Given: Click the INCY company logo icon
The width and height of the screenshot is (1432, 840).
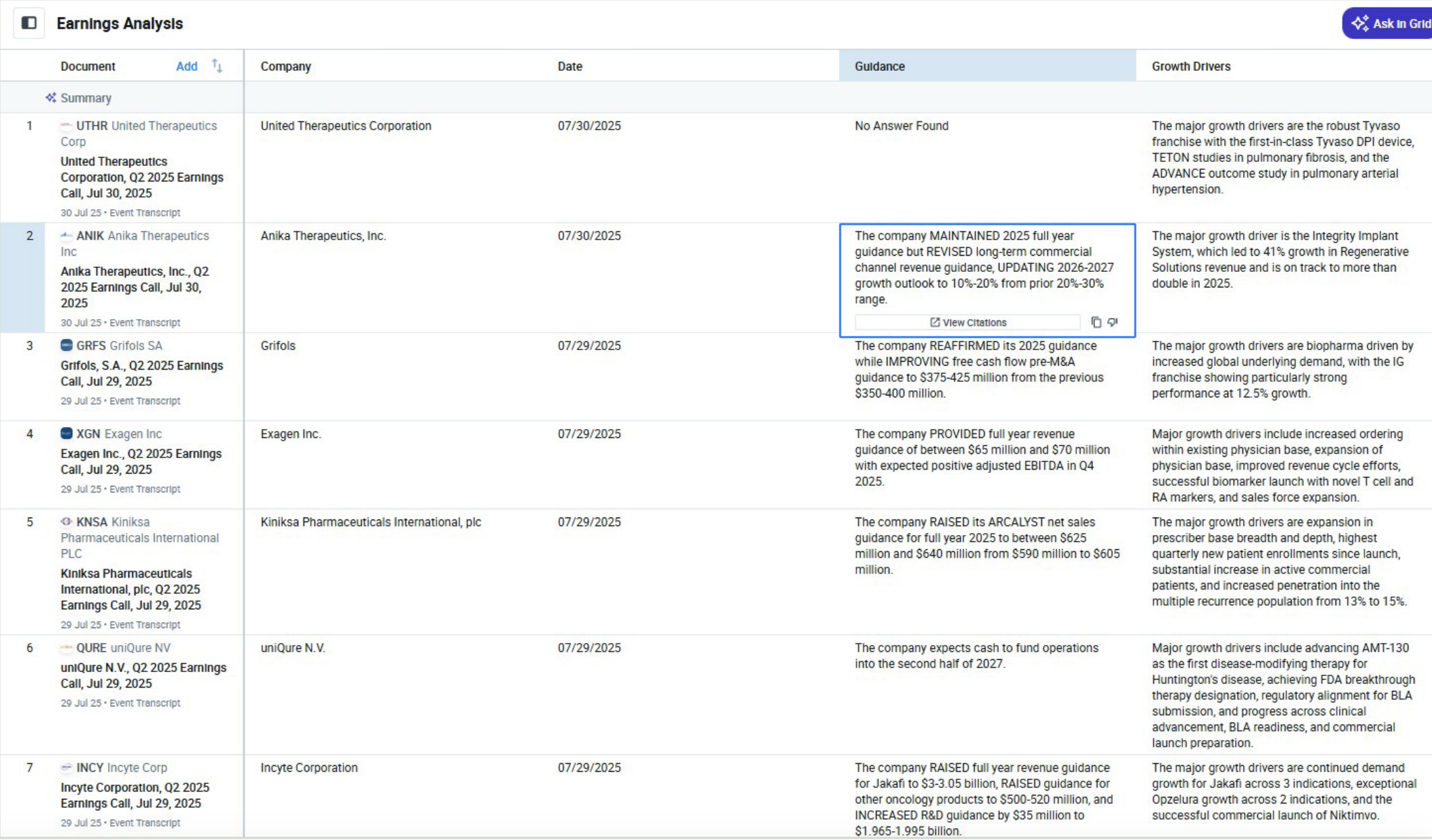Looking at the screenshot, I should [66, 767].
